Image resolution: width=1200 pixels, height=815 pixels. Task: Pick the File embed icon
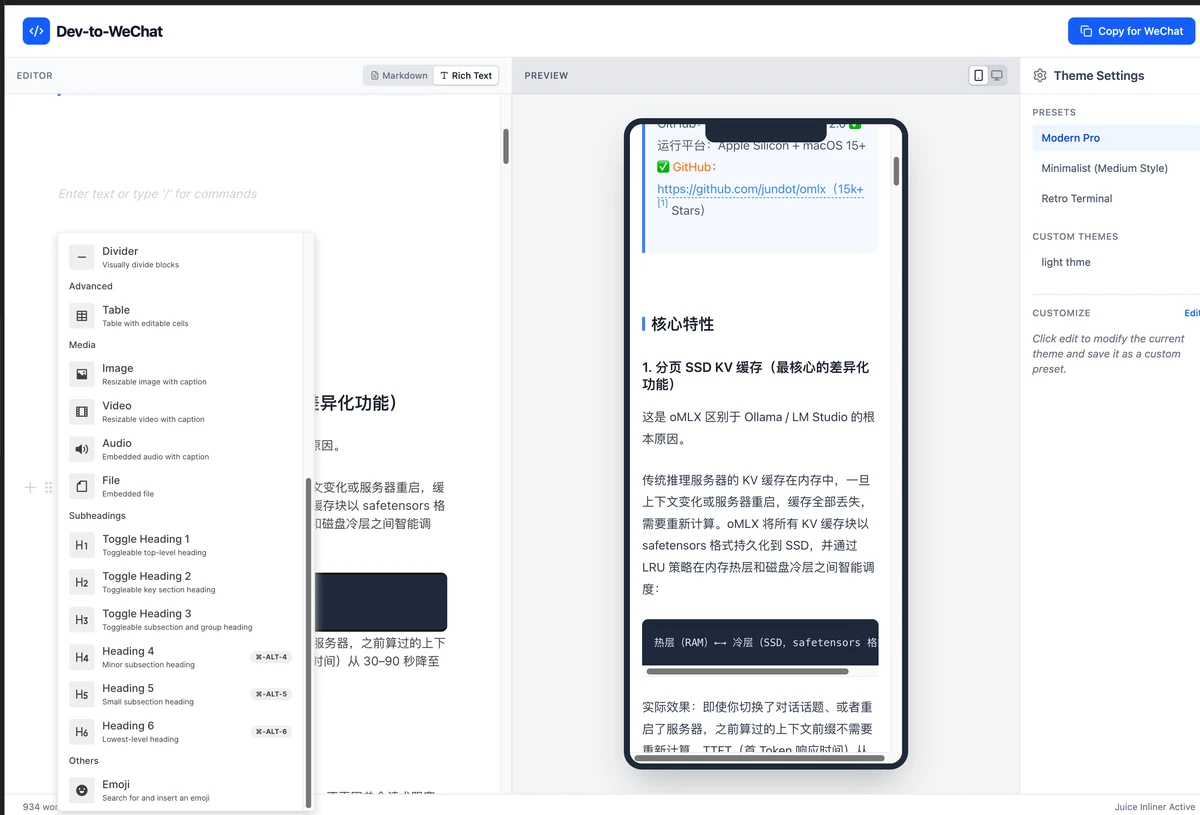click(82, 486)
